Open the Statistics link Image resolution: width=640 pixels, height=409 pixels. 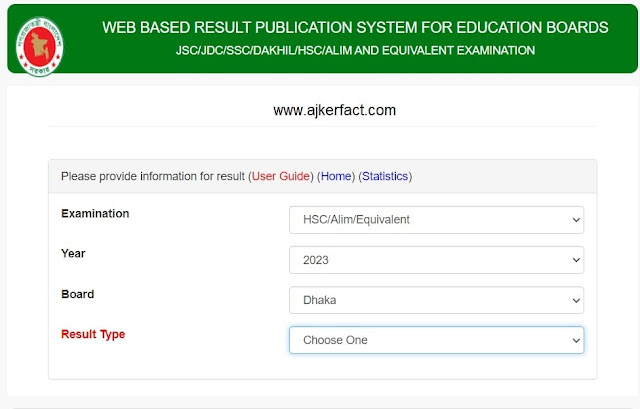coord(385,176)
